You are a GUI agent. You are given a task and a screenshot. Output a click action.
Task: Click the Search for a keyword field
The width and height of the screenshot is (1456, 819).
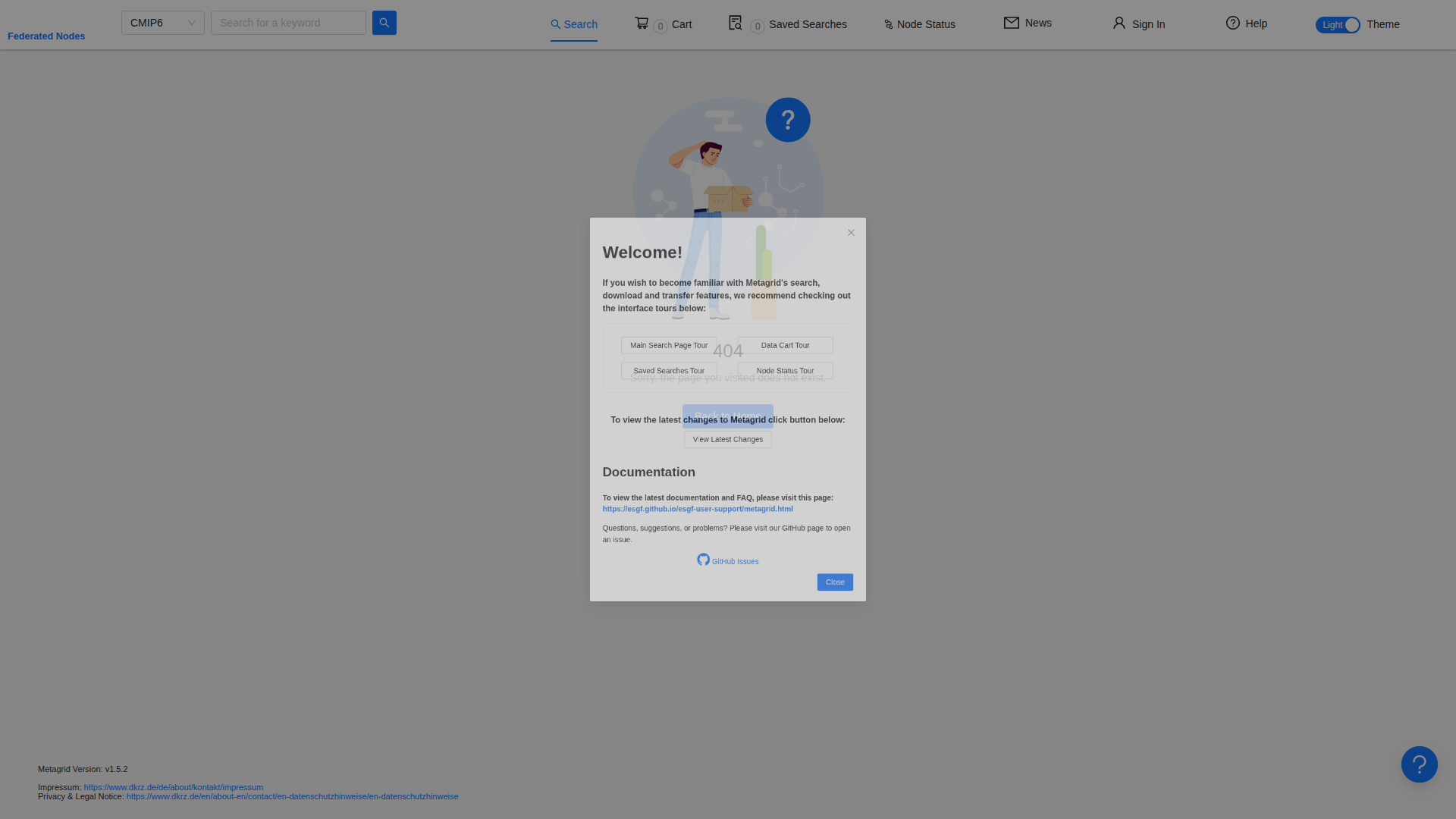tap(288, 23)
